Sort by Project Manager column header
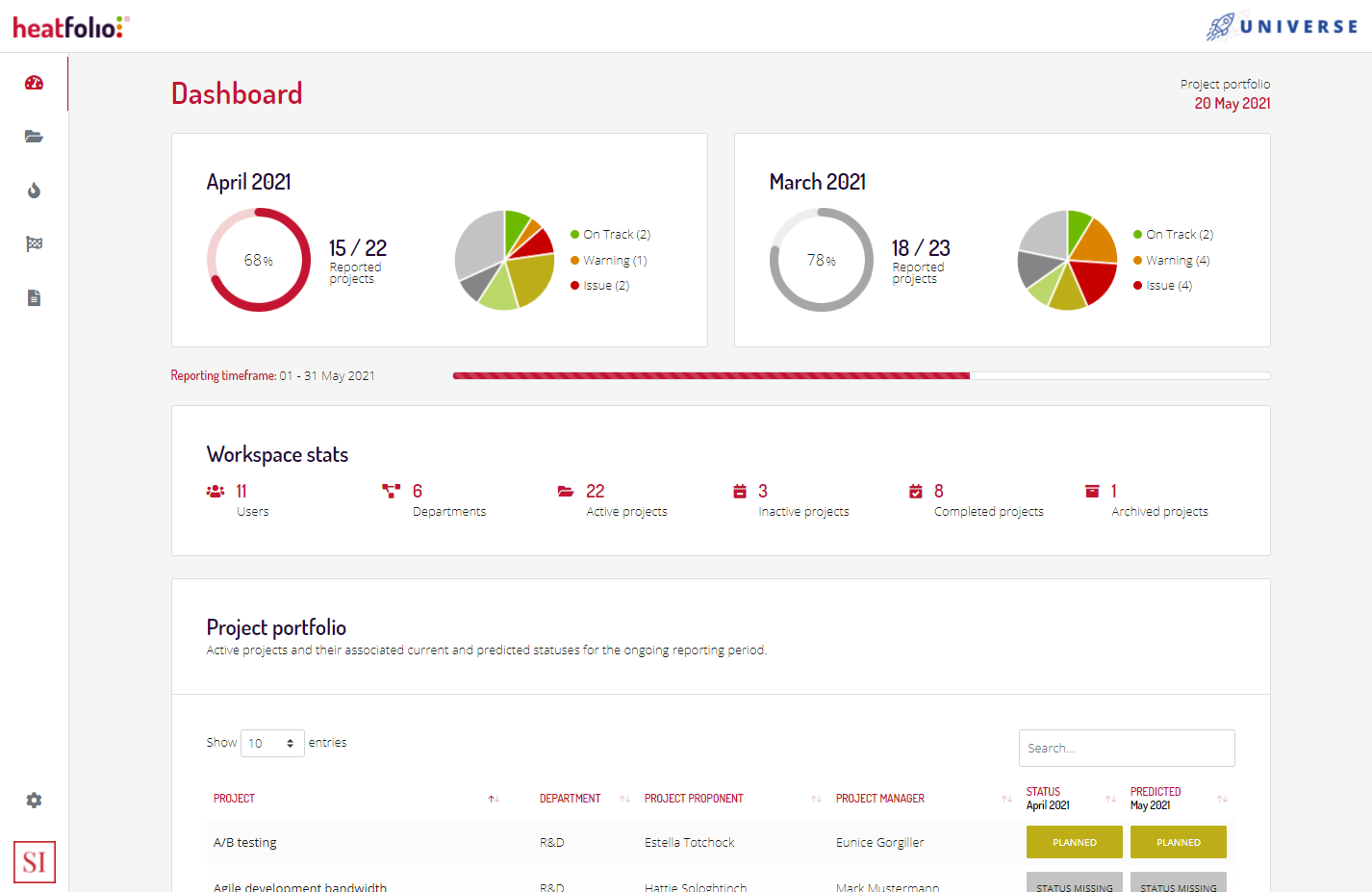This screenshot has width=1372, height=892. point(879,799)
